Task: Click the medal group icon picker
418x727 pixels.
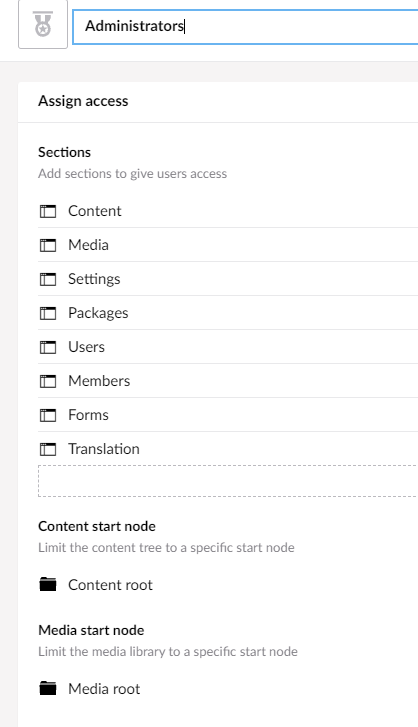Action: [x=43, y=24]
